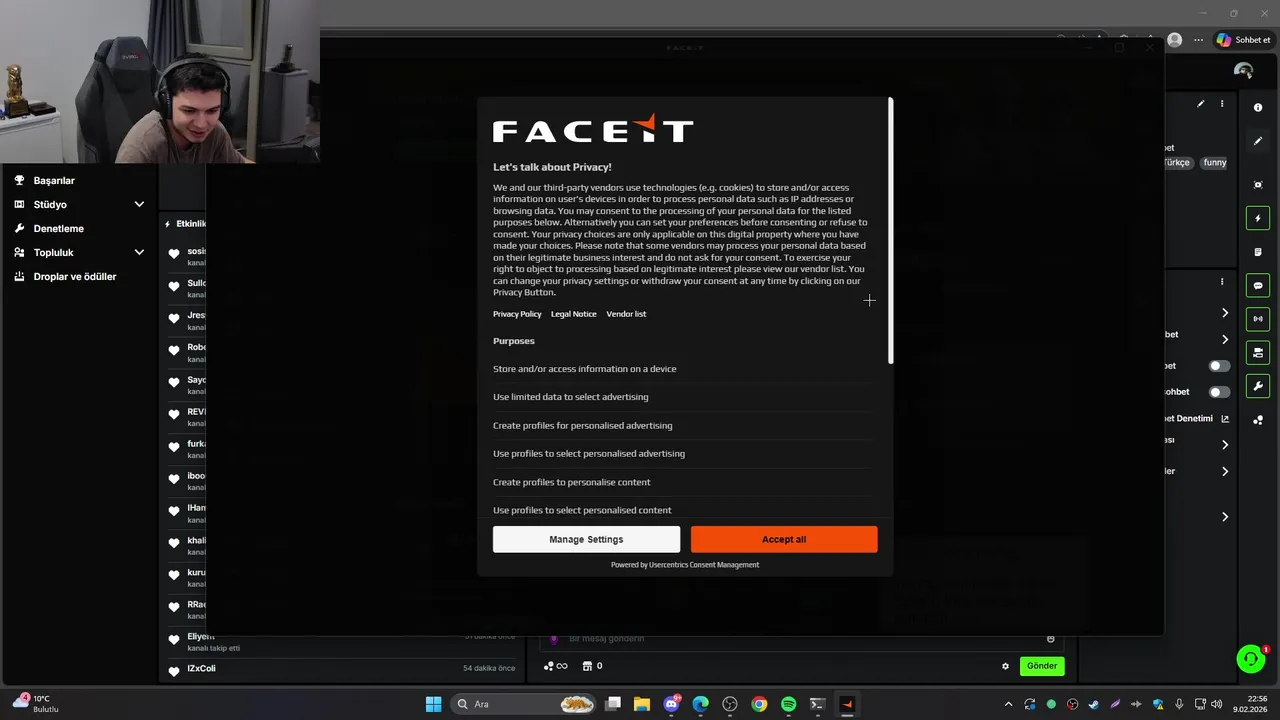Open Spotify from the taskbar
This screenshot has width=1280, height=720.
pyautogui.click(x=788, y=704)
